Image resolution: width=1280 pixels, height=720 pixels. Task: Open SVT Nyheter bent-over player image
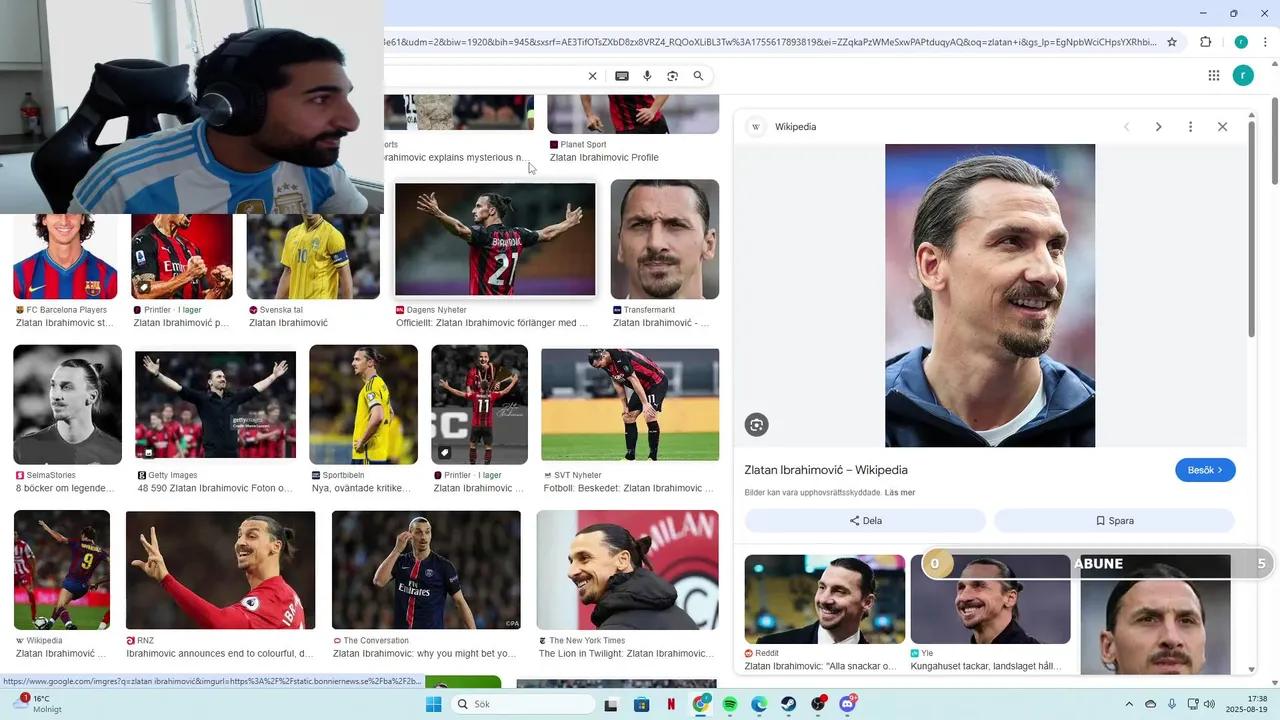[x=630, y=404]
